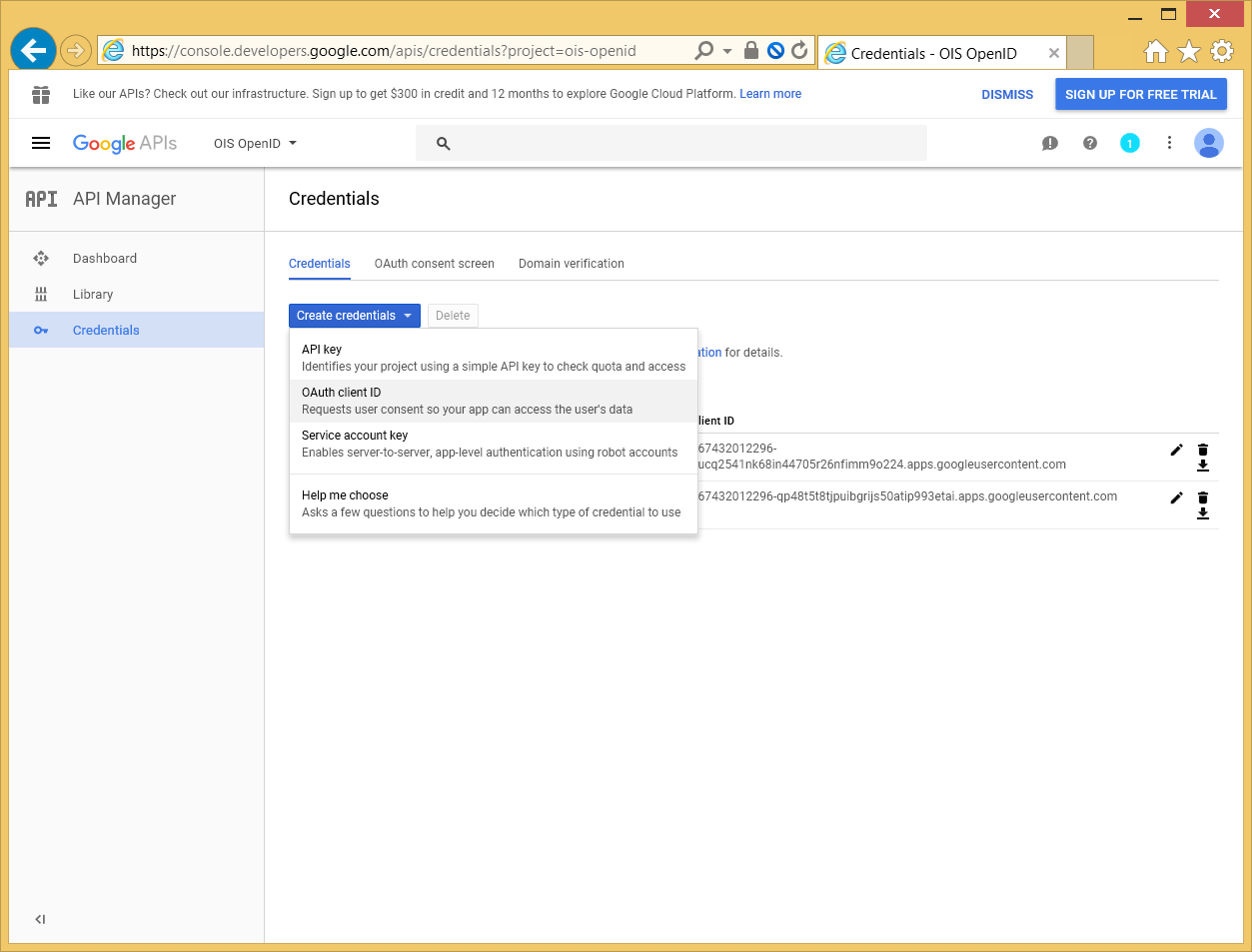Click the search magnifier in console header
The height and width of the screenshot is (952, 1252).
tap(444, 143)
